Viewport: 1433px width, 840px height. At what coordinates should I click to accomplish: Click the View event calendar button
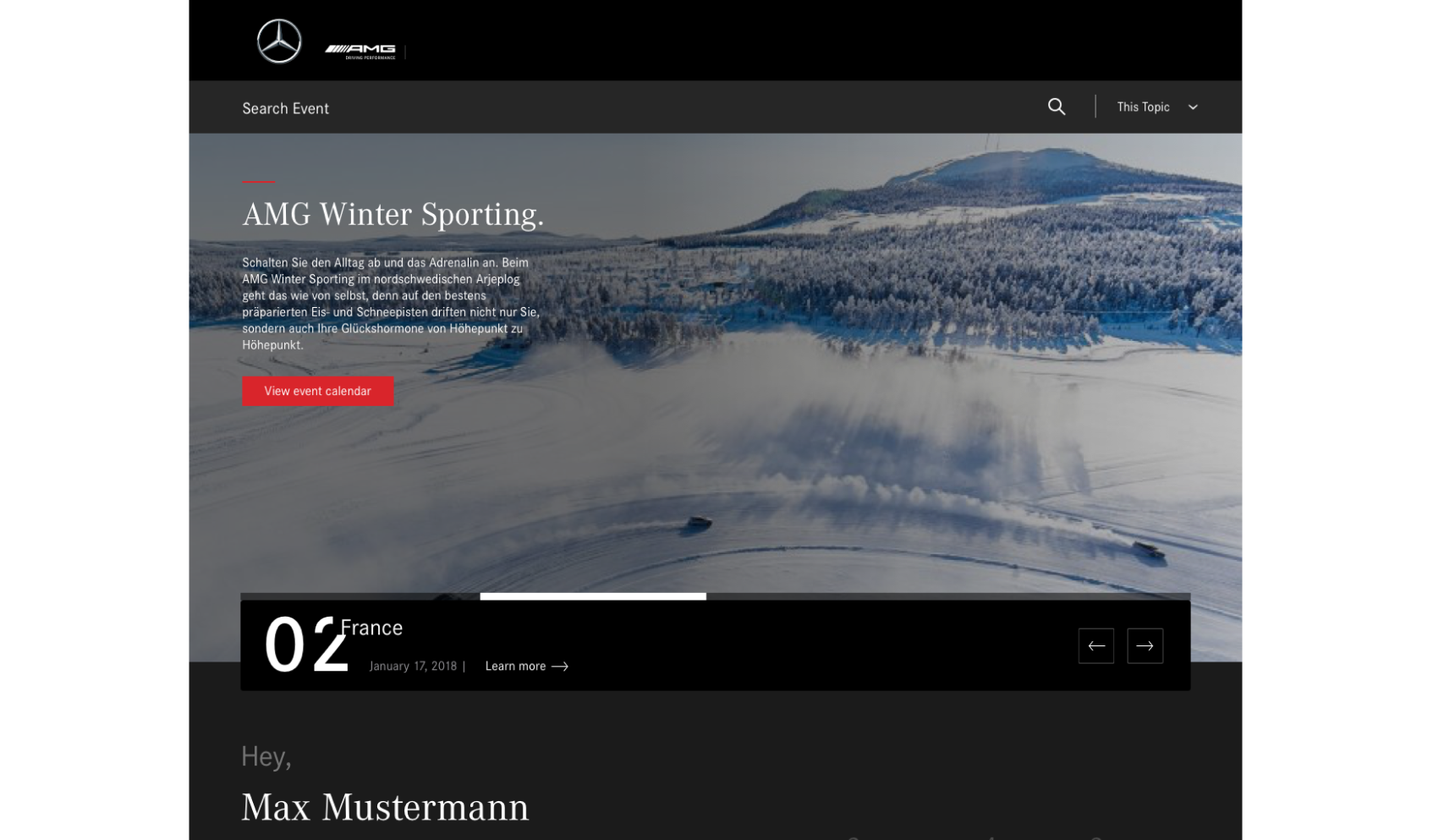(x=317, y=391)
